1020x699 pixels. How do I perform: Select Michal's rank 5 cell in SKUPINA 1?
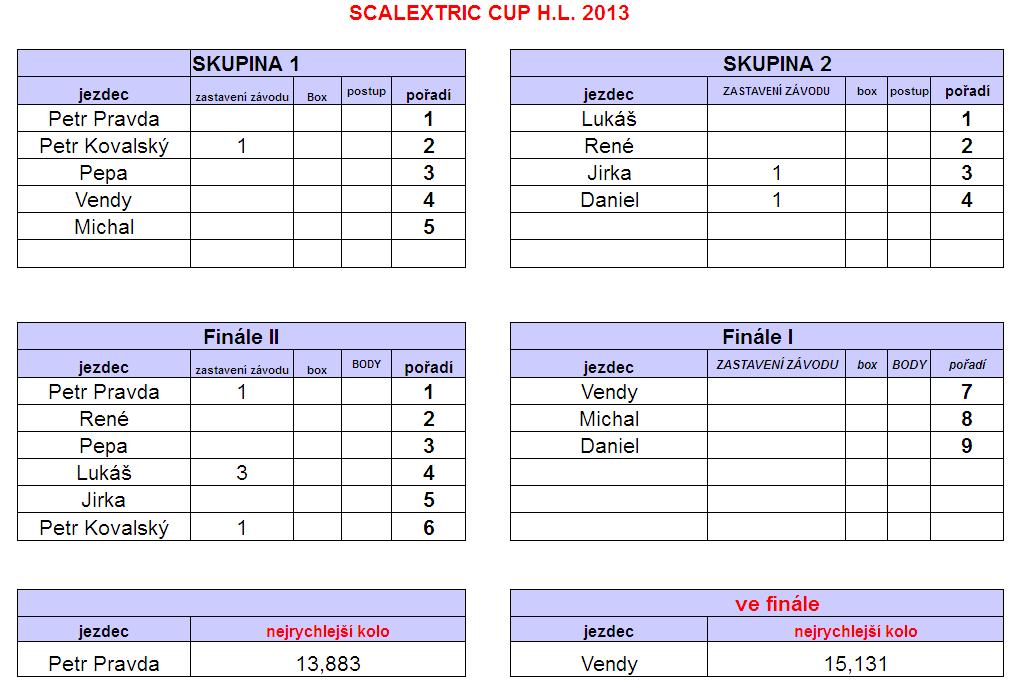428,227
